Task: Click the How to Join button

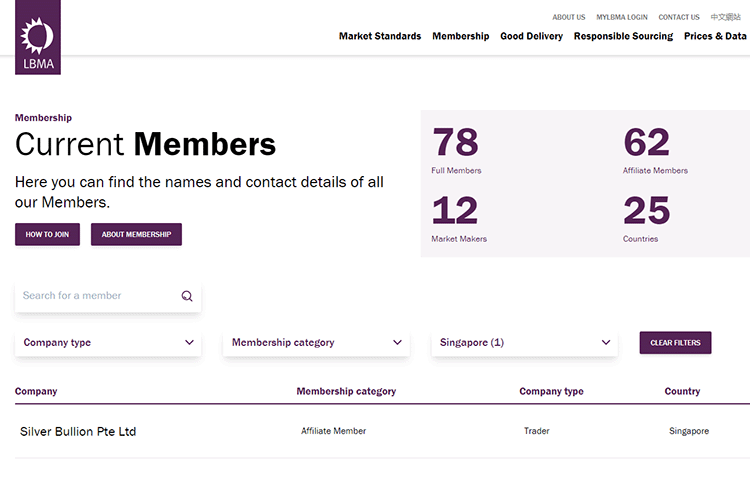Action: point(47,234)
